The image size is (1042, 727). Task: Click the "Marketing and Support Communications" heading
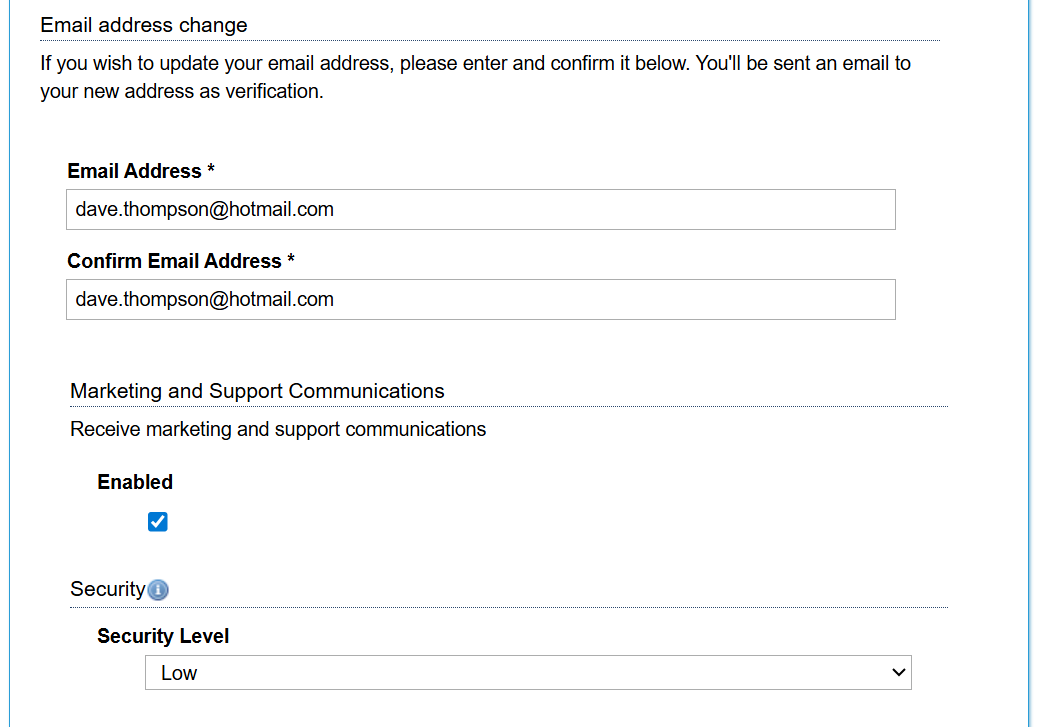coord(257,391)
